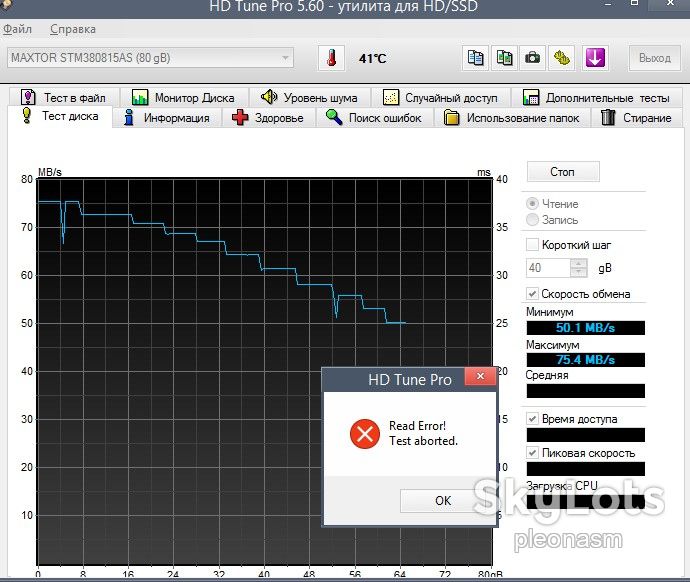Open the 'Здоровье' tab
The width and height of the screenshot is (690, 582).
tap(268, 118)
